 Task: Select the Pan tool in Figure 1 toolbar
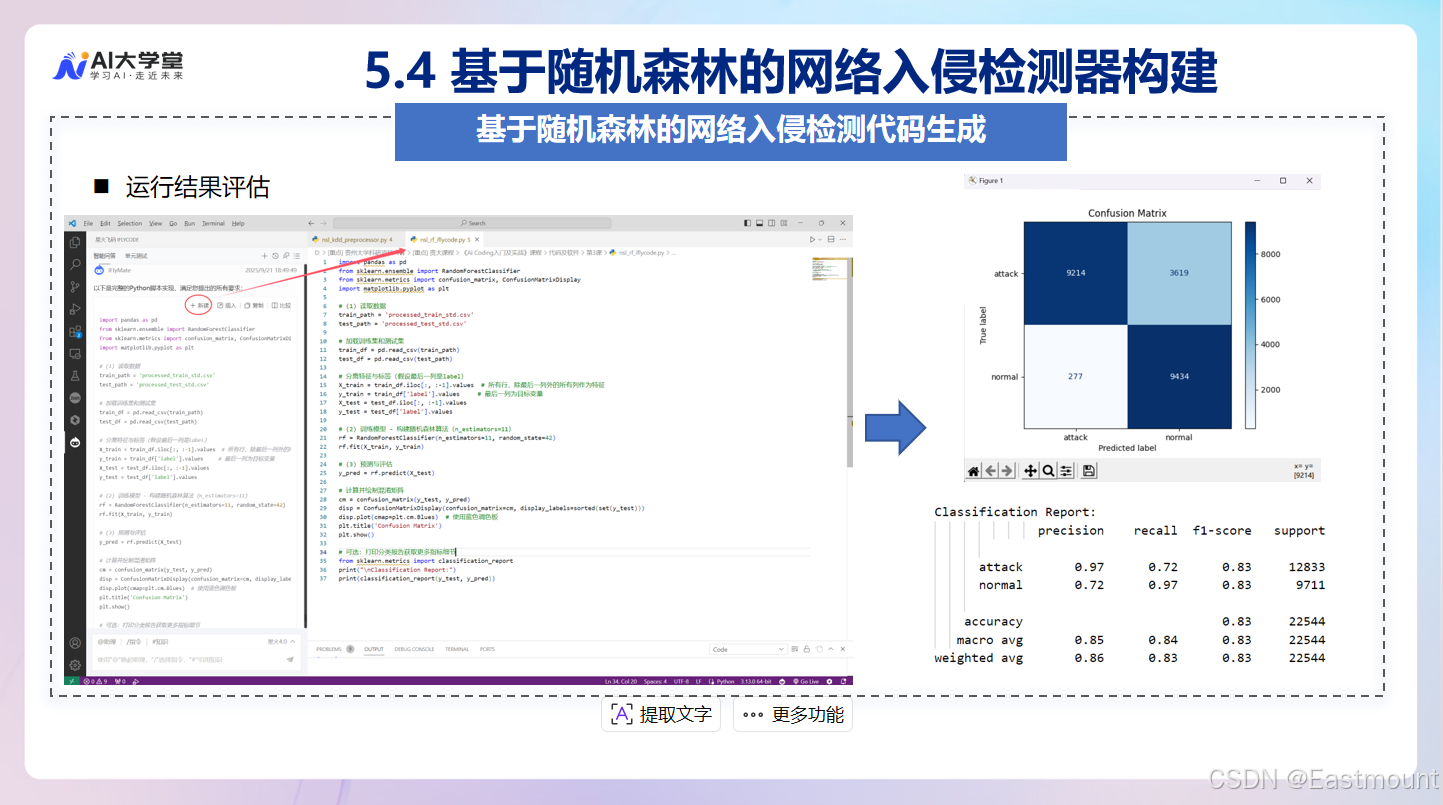(x=1031, y=470)
